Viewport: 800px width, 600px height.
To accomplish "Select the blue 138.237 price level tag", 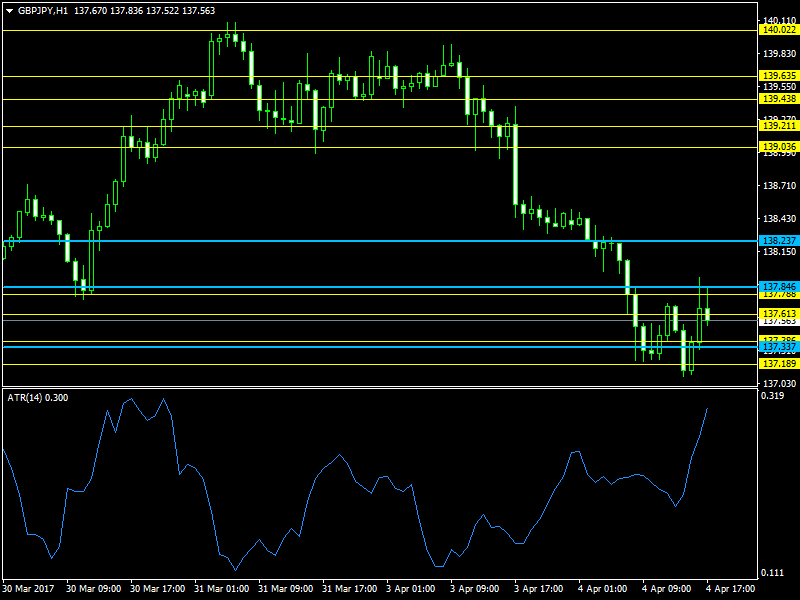I will coord(779,241).
